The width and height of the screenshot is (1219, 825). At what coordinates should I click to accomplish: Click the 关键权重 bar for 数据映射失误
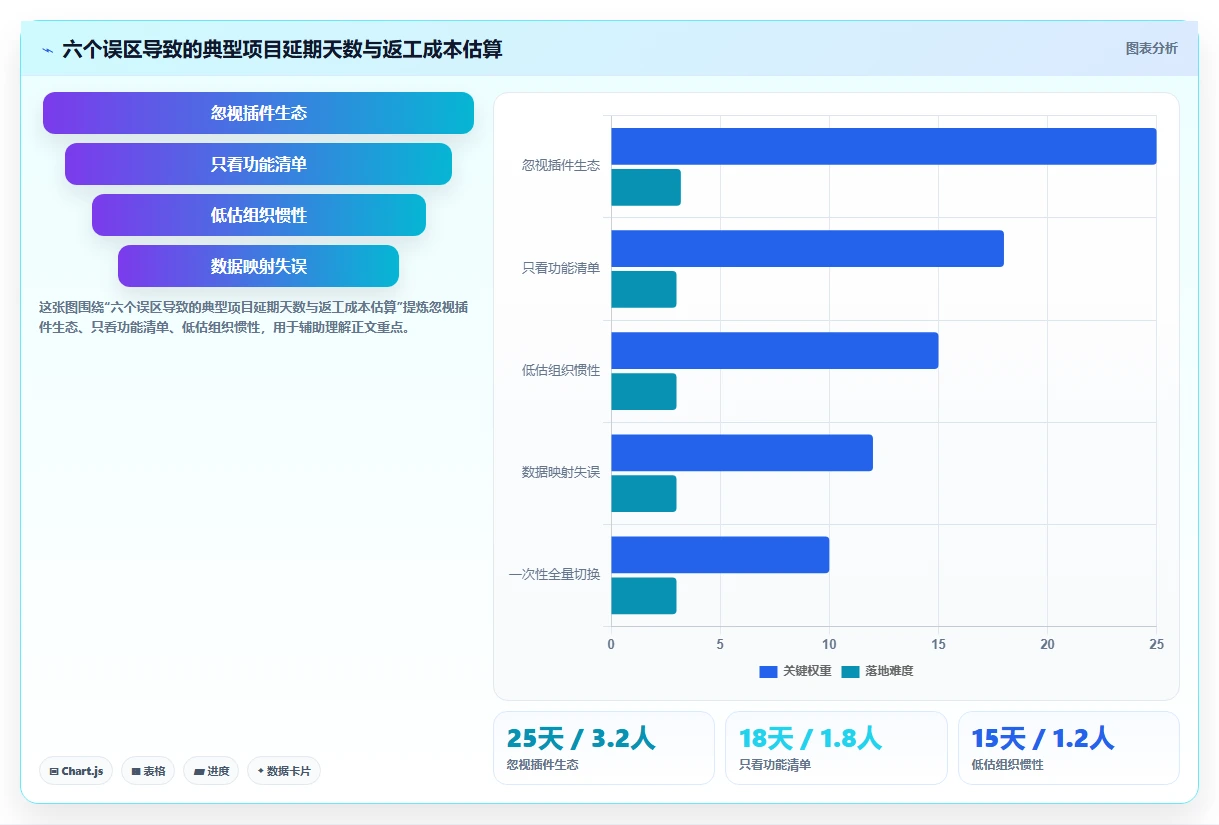coord(742,453)
